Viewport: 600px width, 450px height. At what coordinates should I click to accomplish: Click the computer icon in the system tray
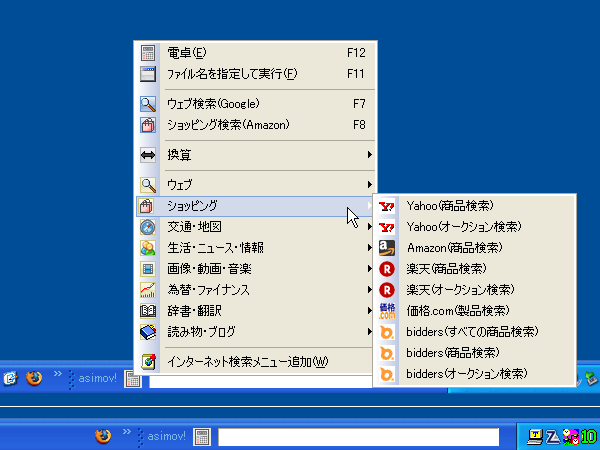pyautogui.click(x=535, y=437)
